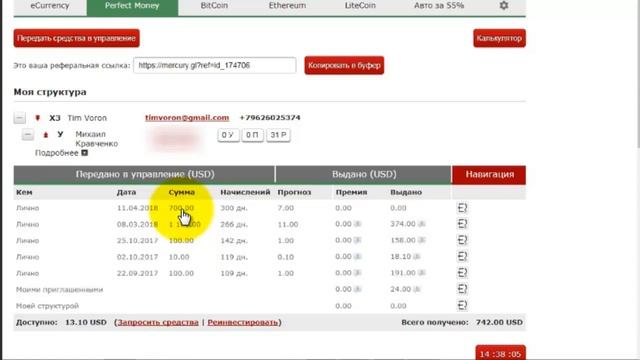This screenshot has height=360, width=640.
Task: Click the Прогноз column header
Action: (x=294, y=192)
